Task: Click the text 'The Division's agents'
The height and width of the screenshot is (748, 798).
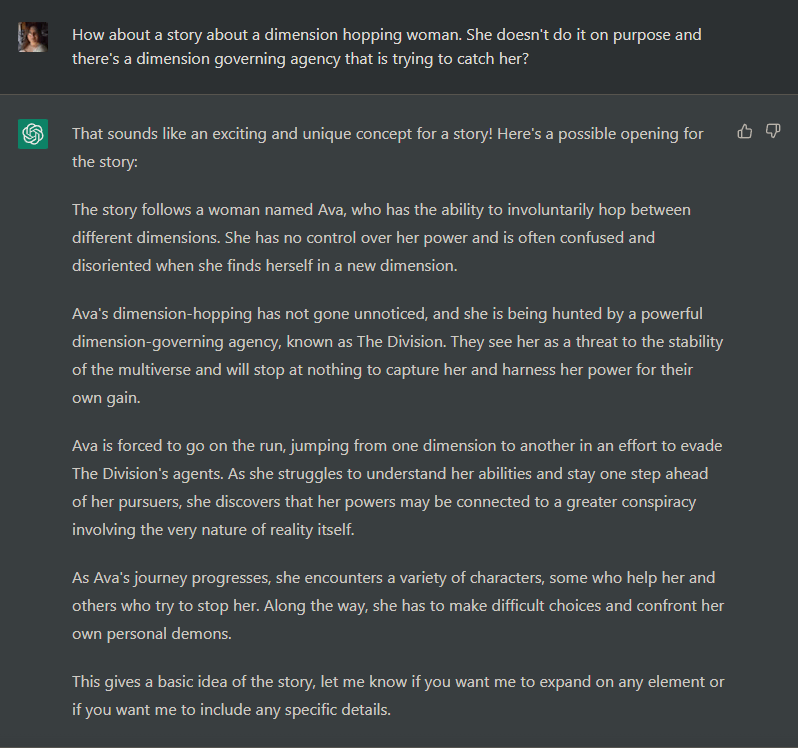Action: point(147,474)
